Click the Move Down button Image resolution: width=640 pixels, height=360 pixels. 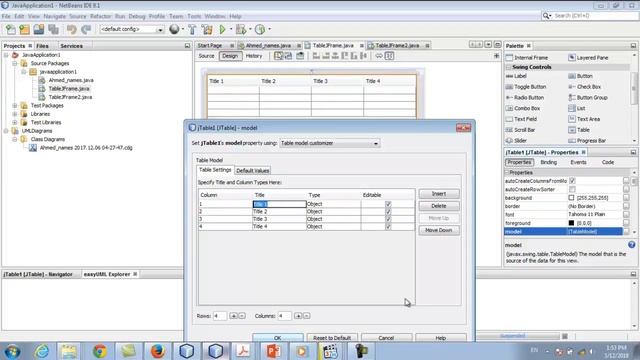point(439,230)
